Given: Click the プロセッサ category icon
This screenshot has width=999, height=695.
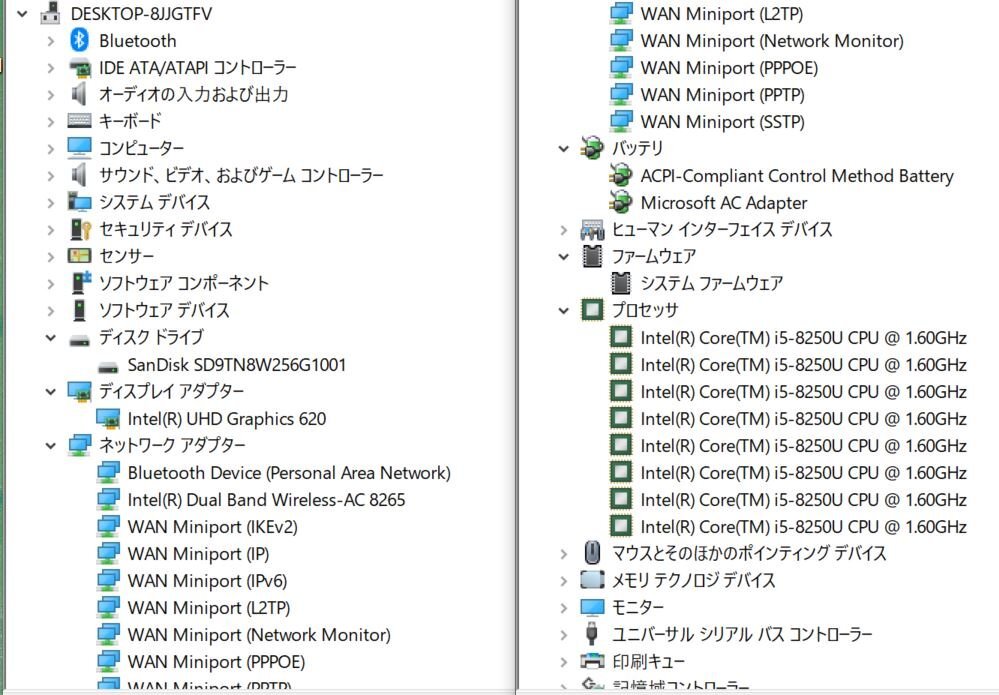Looking at the screenshot, I should click(x=592, y=310).
